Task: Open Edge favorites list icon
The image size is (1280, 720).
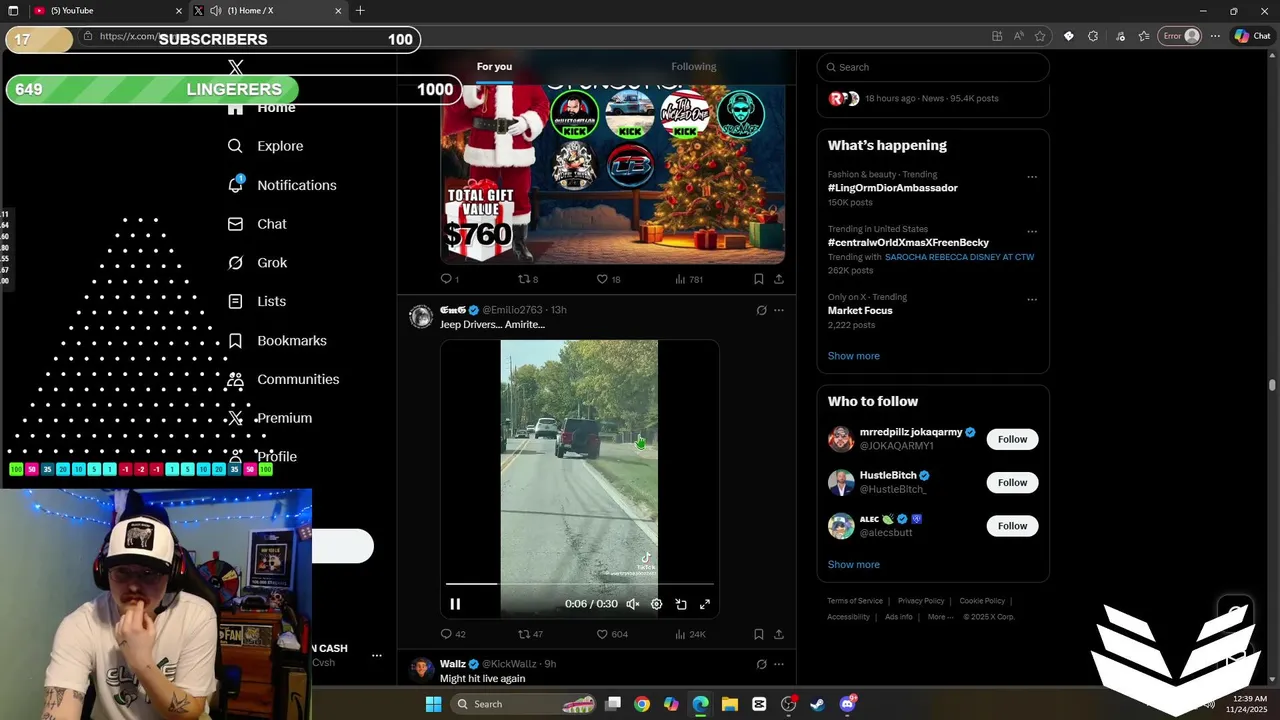Action: [x=1144, y=36]
